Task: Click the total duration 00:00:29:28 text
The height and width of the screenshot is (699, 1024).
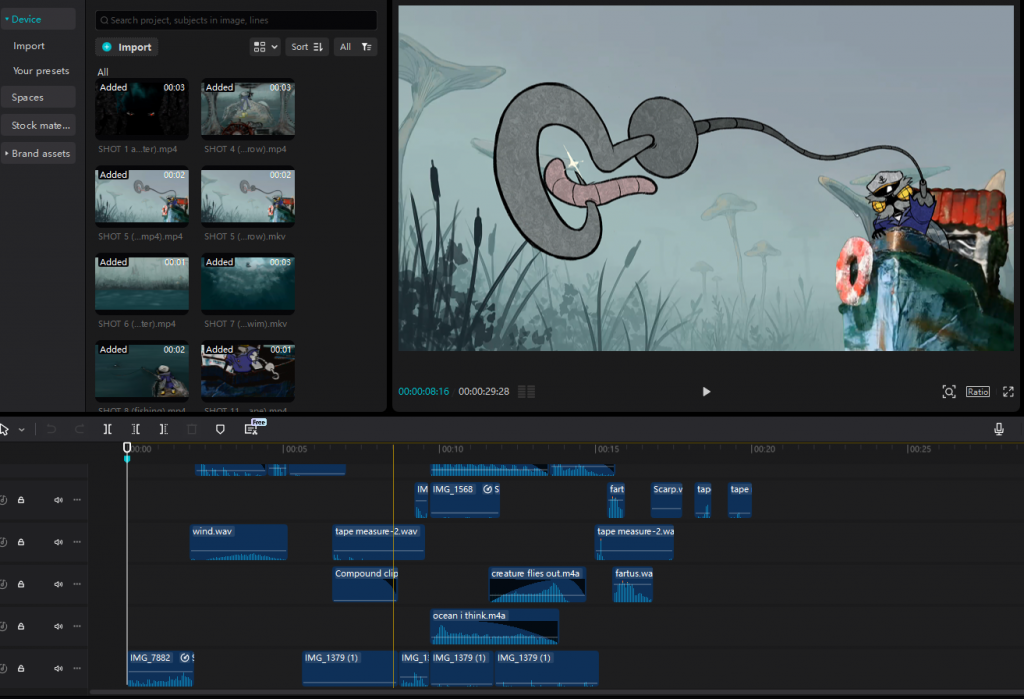Action: tap(484, 391)
